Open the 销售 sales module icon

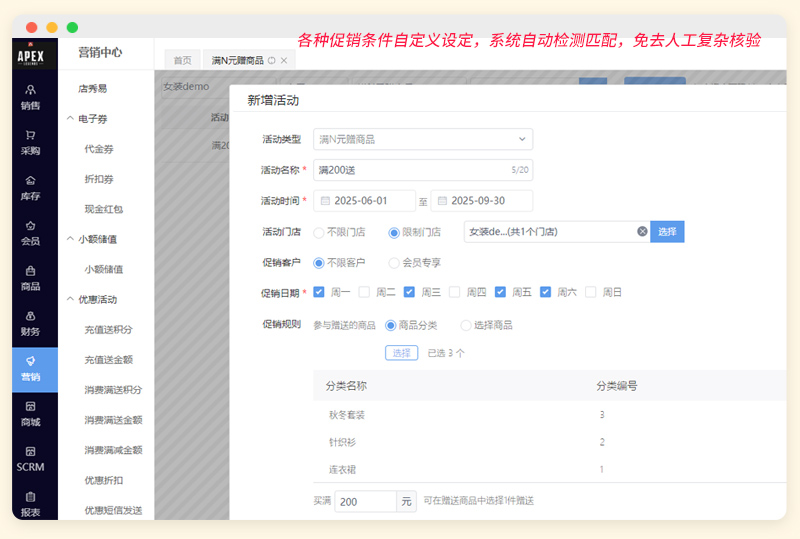(x=30, y=90)
